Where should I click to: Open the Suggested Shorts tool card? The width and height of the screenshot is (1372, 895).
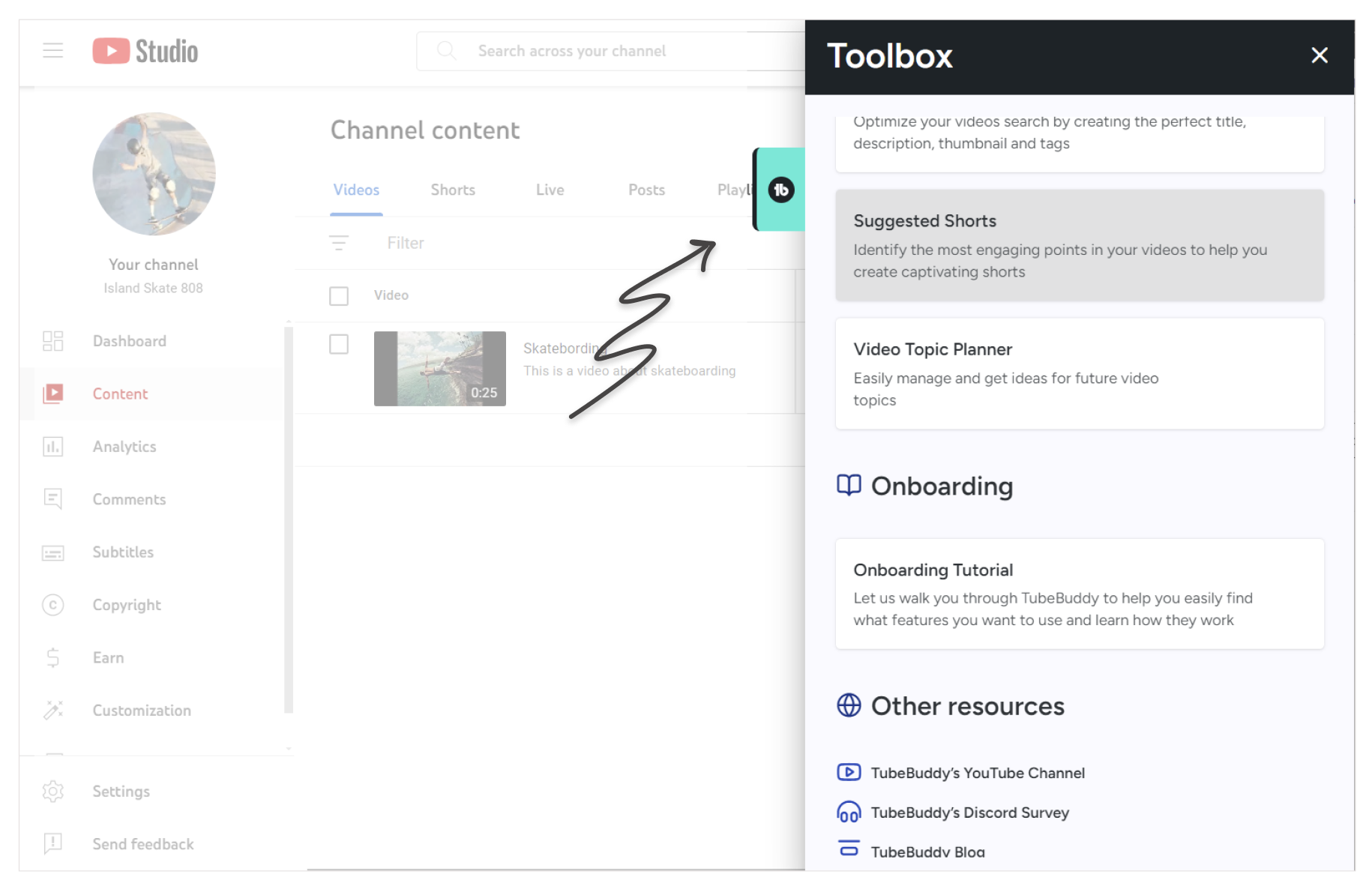point(1079,245)
